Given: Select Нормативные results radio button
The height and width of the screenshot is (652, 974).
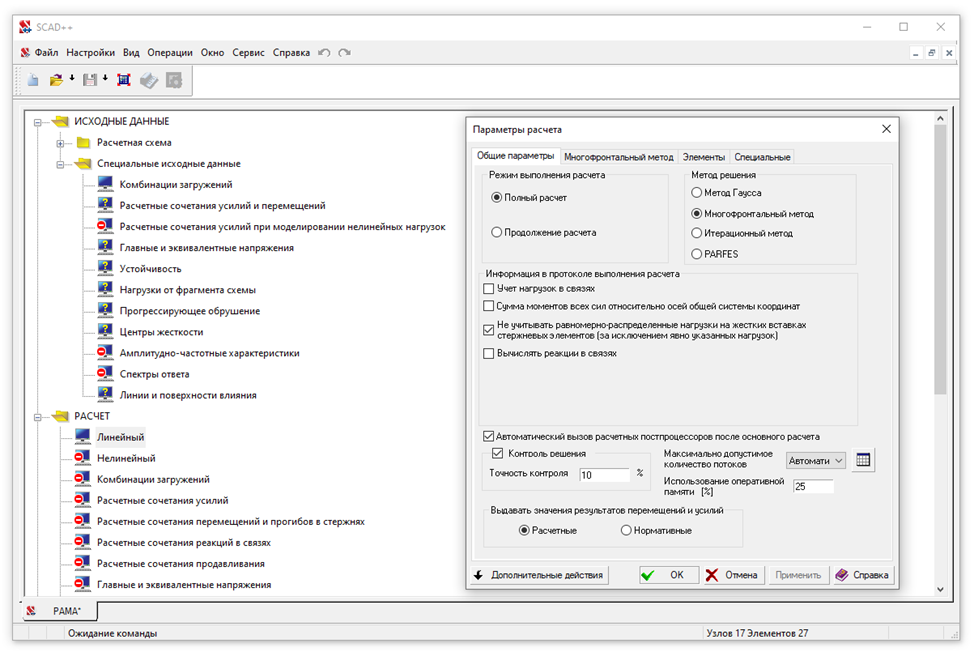Looking at the screenshot, I should coord(626,530).
